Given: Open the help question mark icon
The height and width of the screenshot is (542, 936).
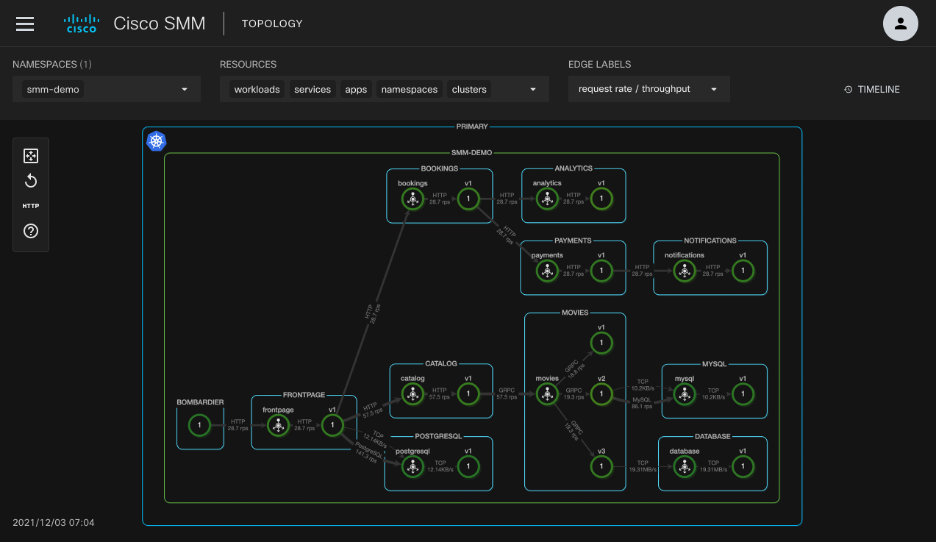Looking at the screenshot, I should [x=31, y=231].
